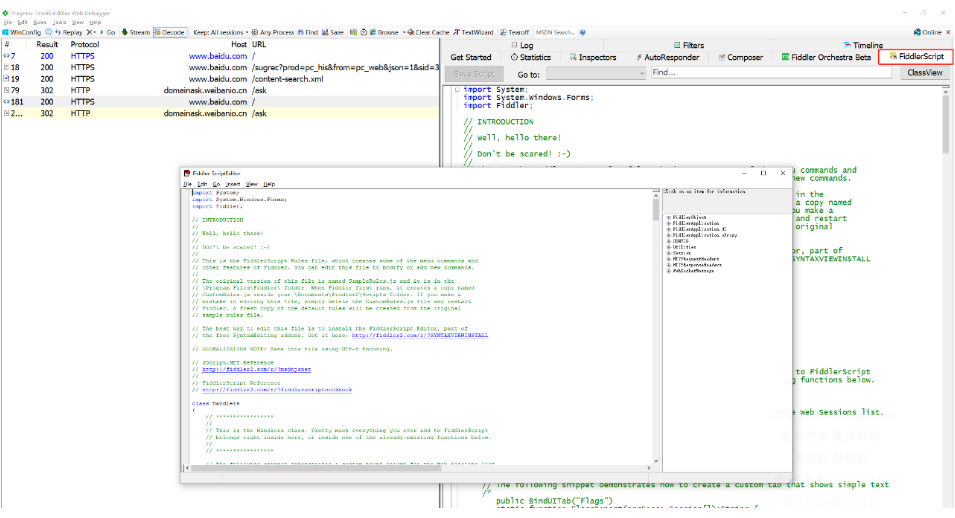The width and height of the screenshot is (955, 518).
Task: Select session 18 sugrec row
Action: point(220,68)
